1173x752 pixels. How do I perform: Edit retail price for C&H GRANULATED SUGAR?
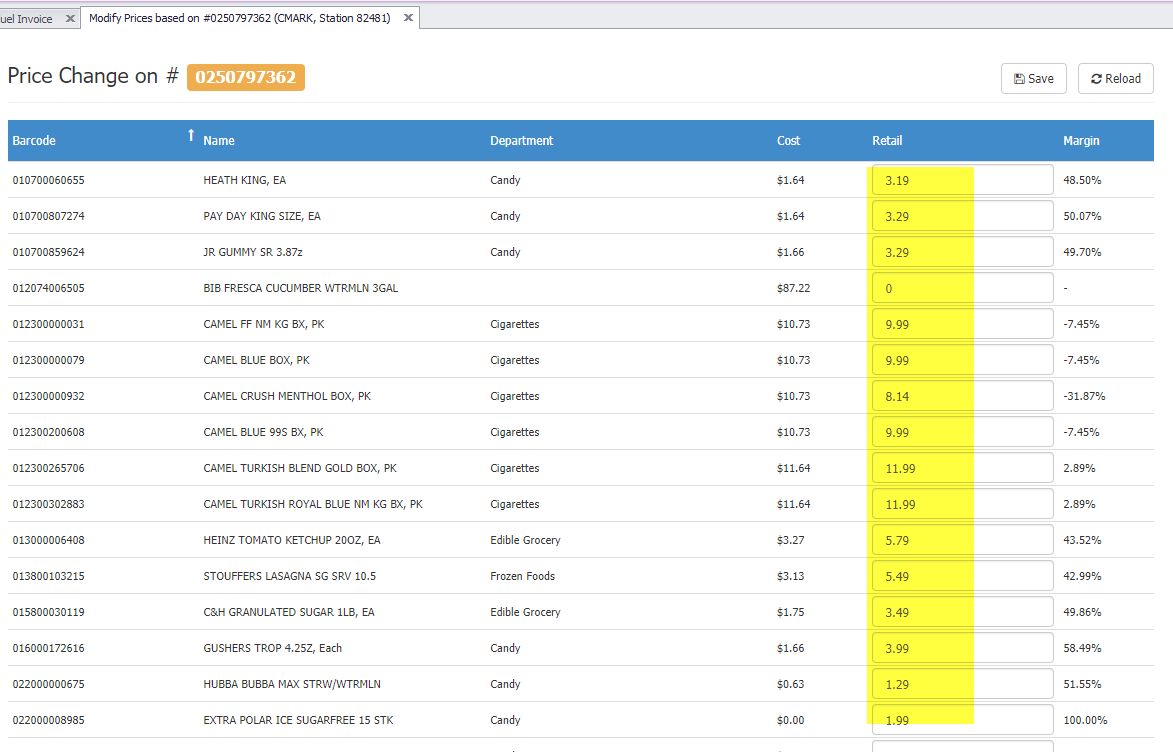click(962, 612)
